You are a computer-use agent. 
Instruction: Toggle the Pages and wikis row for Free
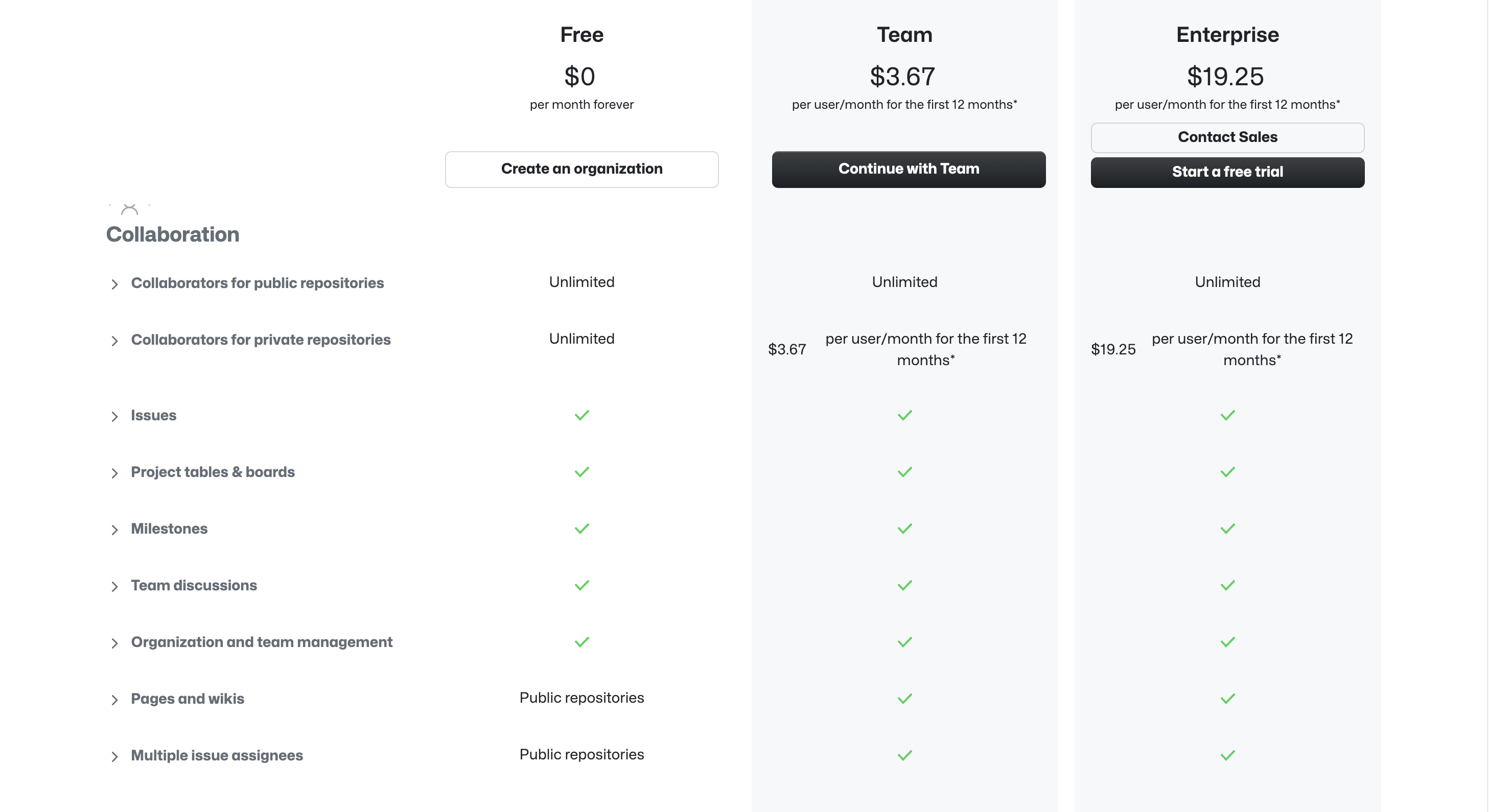click(x=115, y=699)
